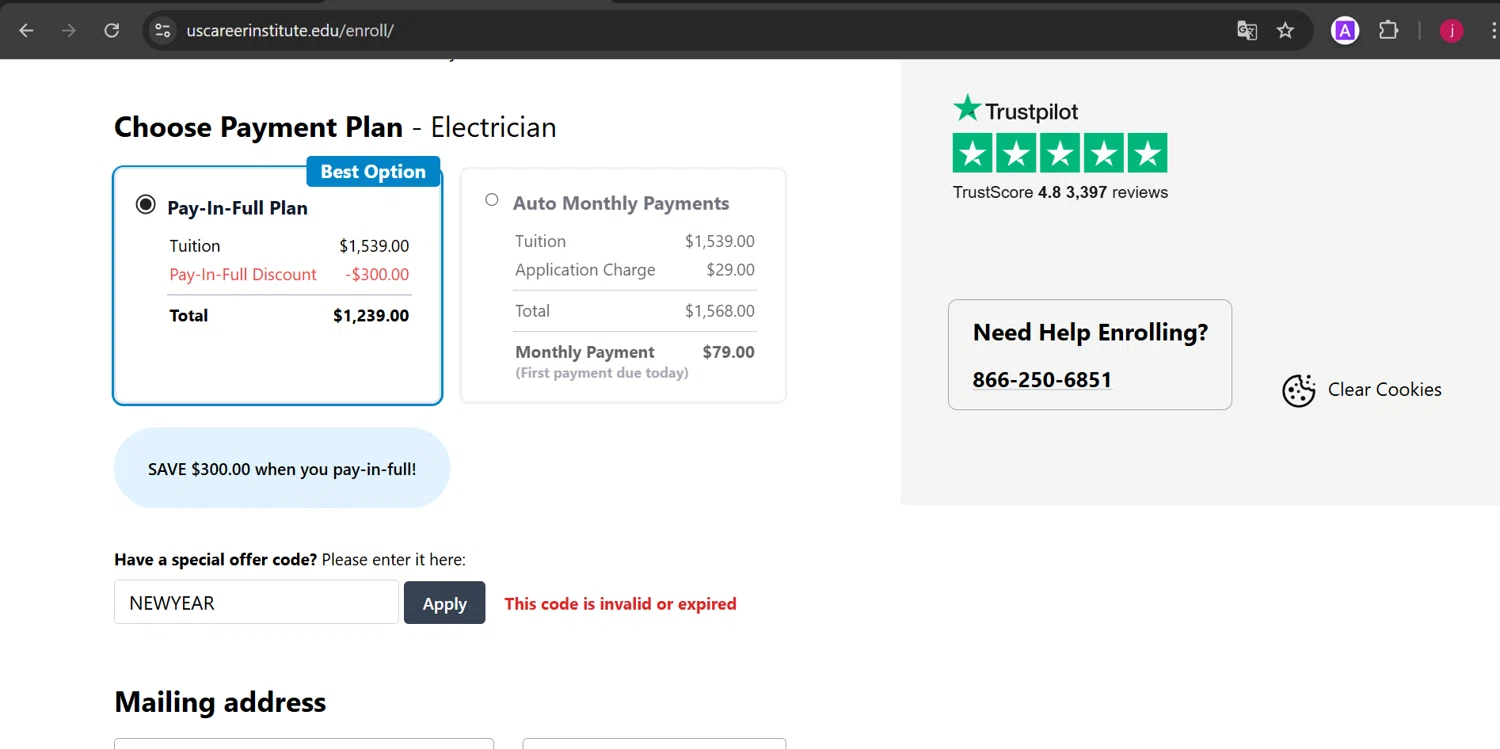The image size is (1500, 749).
Task: Click the translate page icon
Action: tap(1246, 31)
